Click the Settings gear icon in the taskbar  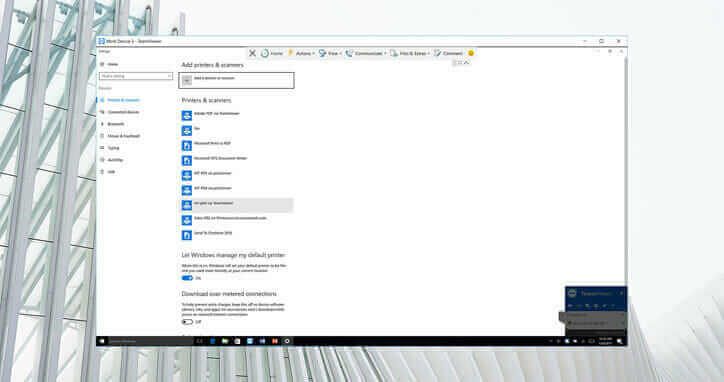(x=287, y=341)
